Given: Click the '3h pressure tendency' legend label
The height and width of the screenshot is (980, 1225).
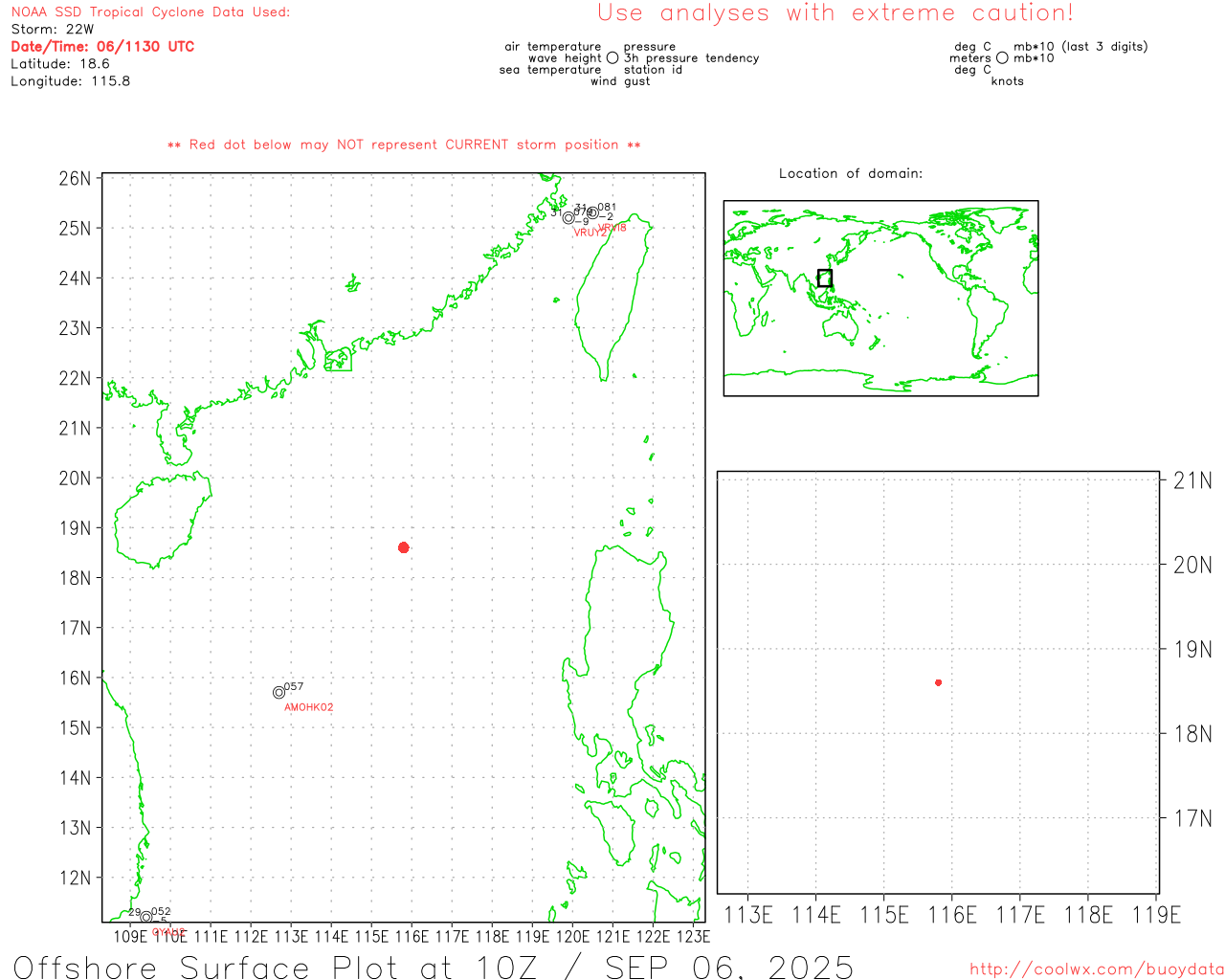Looking at the screenshot, I should click(x=692, y=58).
